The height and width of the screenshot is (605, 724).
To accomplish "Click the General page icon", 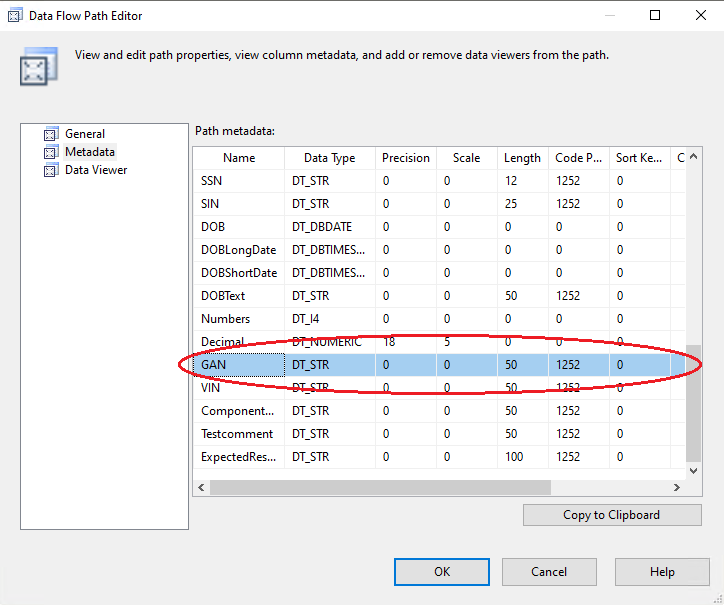I will point(51,134).
